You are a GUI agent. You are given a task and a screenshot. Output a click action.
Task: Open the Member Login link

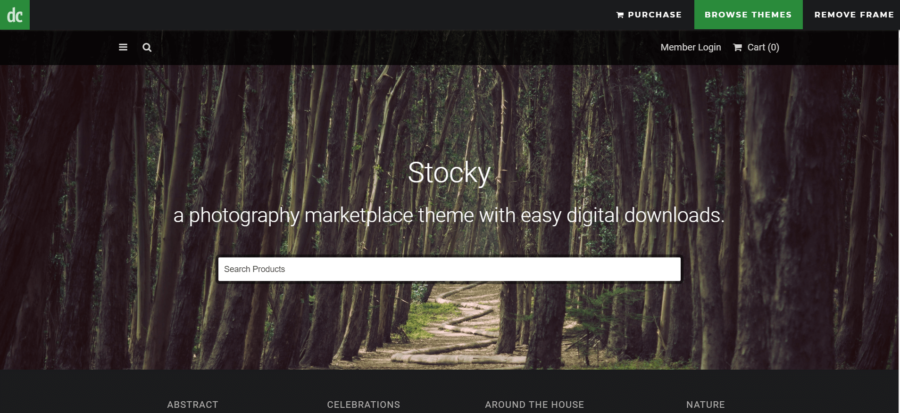point(690,47)
